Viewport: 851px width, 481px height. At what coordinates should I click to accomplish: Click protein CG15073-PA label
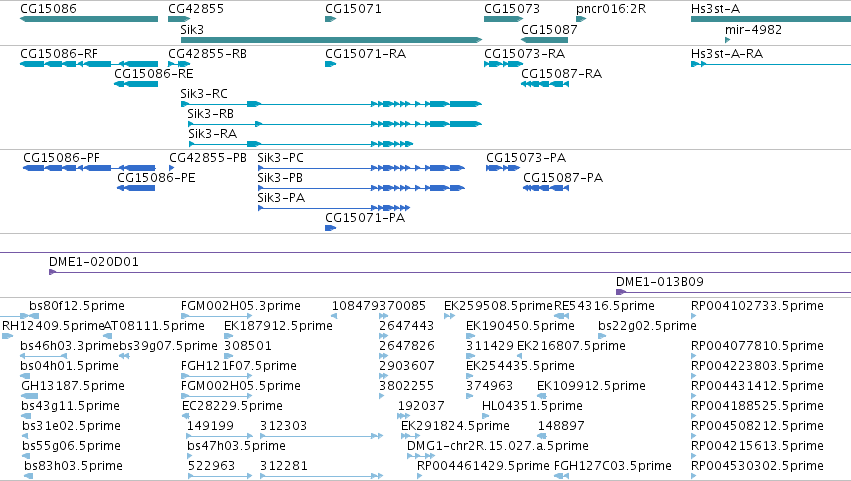[x=526, y=158]
